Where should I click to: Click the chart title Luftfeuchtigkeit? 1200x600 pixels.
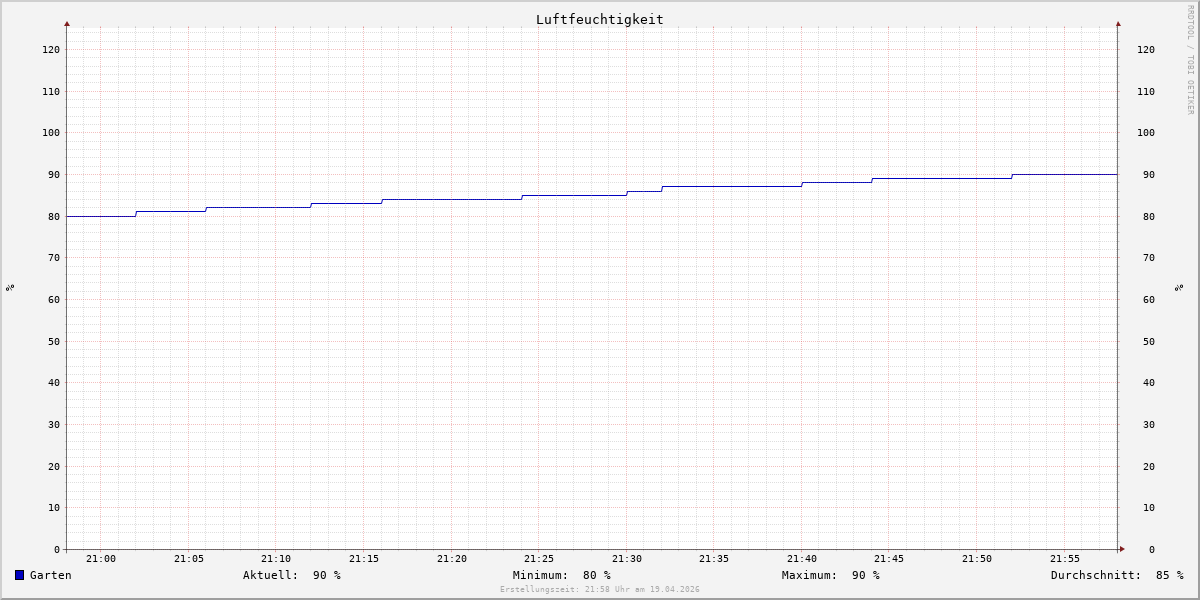[600, 19]
